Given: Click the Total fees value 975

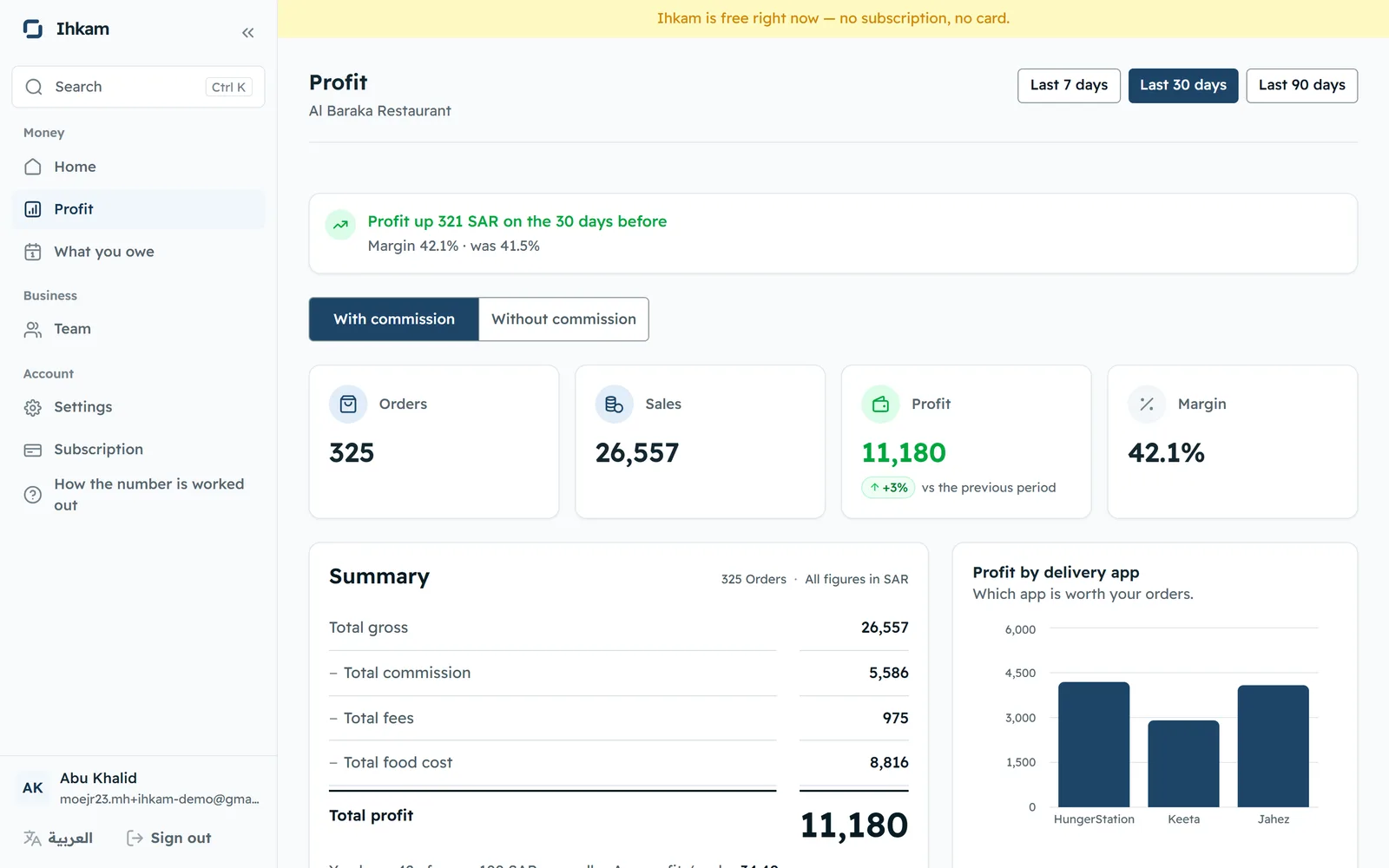Looking at the screenshot, I should (895, 718).
